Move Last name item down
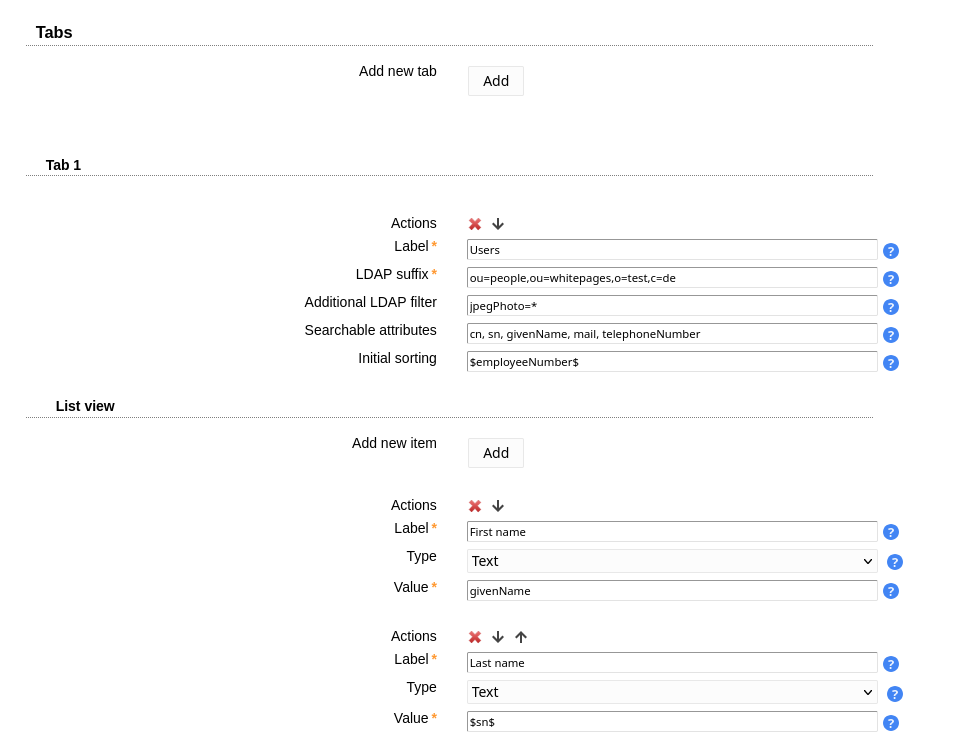The height and width of the screenshot is (746, 962). [498, 637]
